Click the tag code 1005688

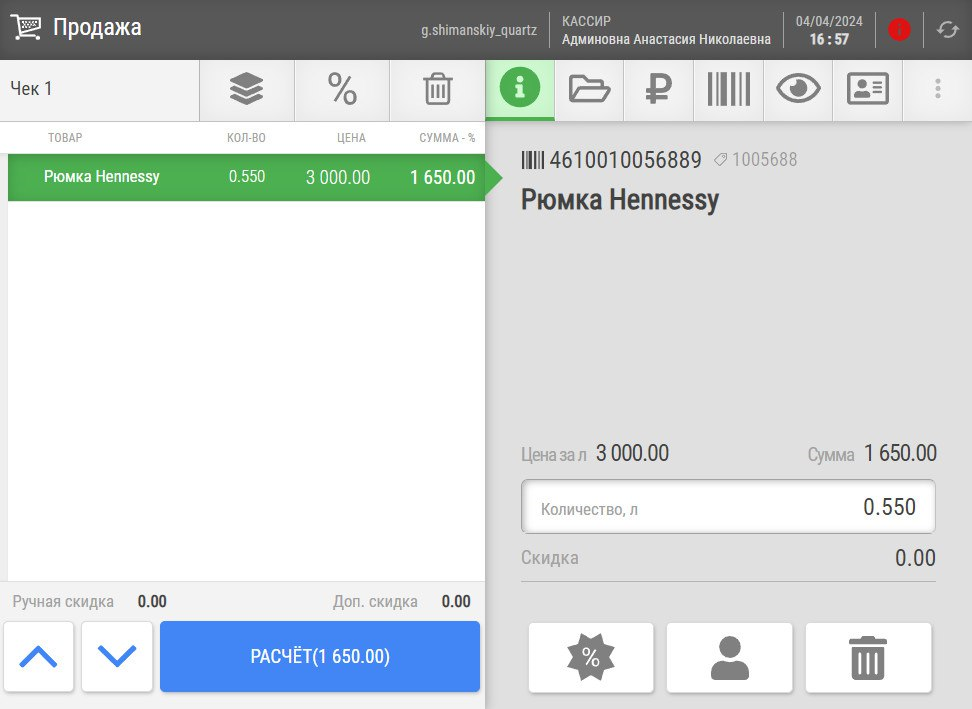764,160
